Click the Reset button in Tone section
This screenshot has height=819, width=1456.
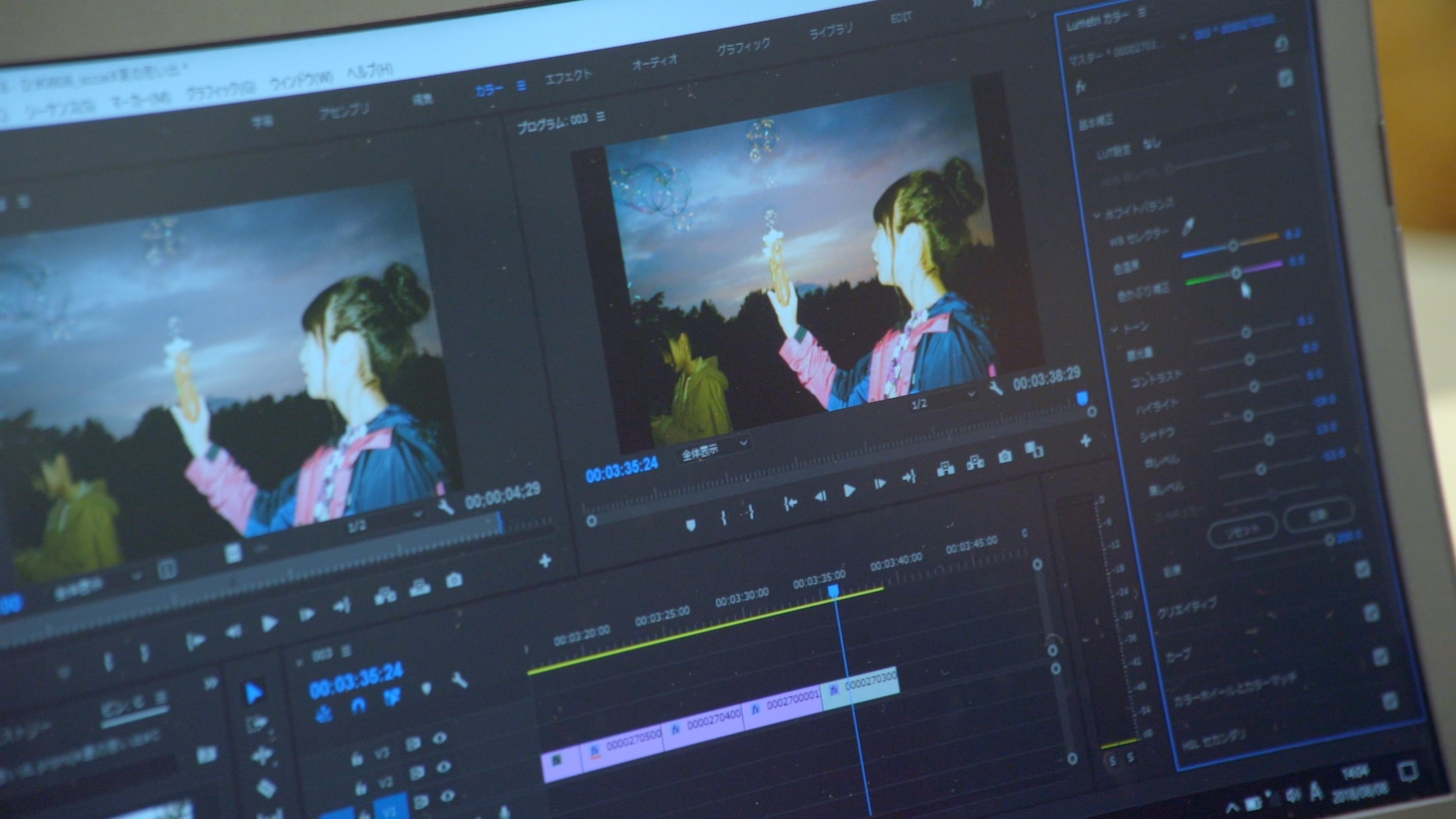[x=1242, y=530]
